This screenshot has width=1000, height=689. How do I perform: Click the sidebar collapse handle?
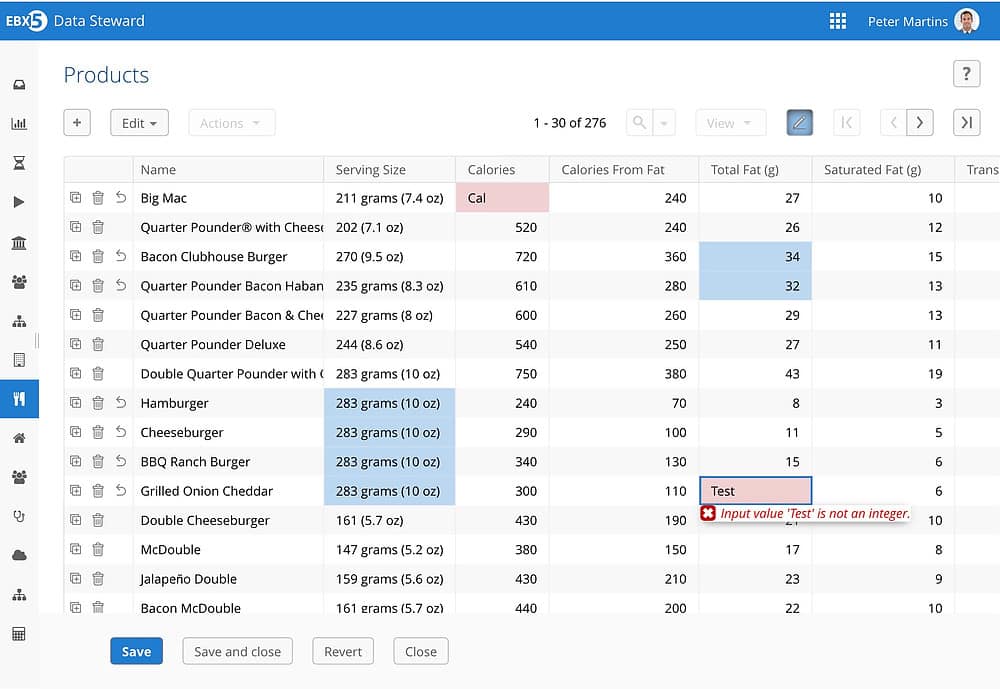pyautogui.click(x=37, y=340)
